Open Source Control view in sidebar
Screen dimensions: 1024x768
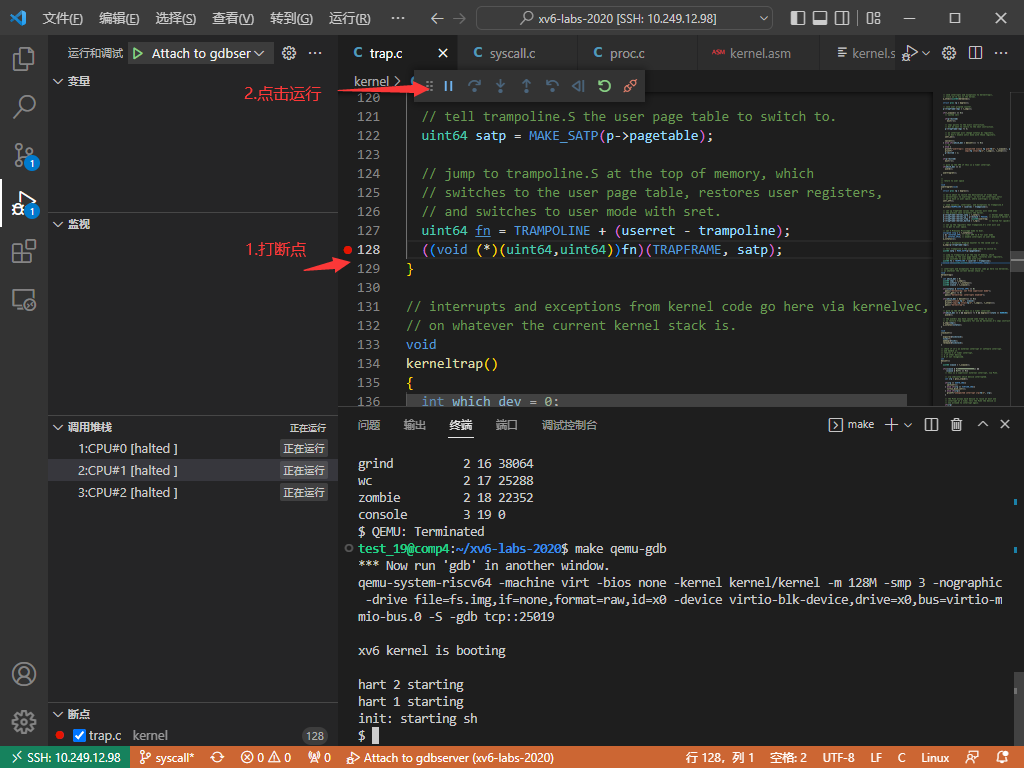(24, 155)
